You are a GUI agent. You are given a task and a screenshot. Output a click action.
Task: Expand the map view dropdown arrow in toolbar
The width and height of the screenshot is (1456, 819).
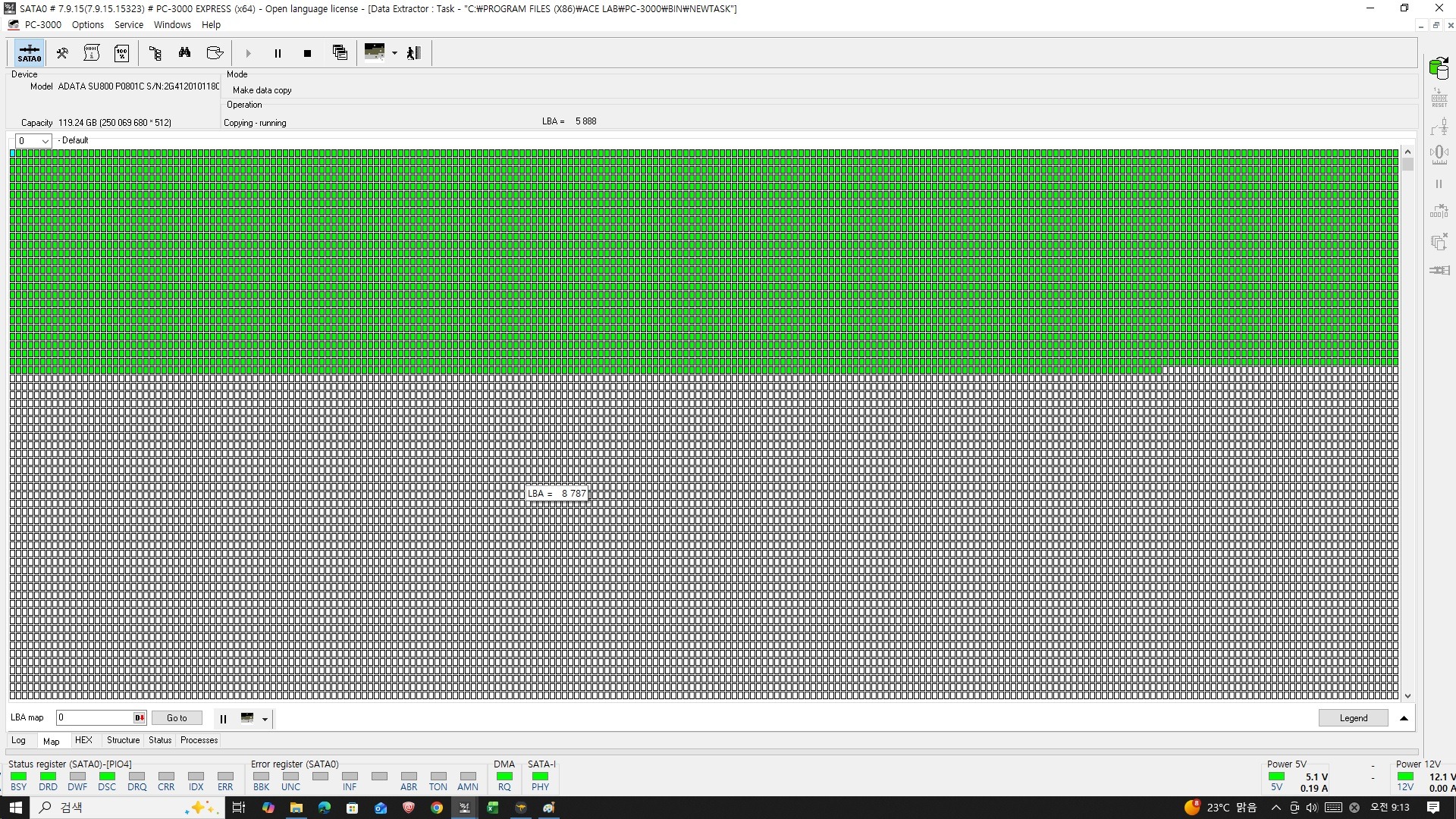pyautogui.click(x=394, y=53)
